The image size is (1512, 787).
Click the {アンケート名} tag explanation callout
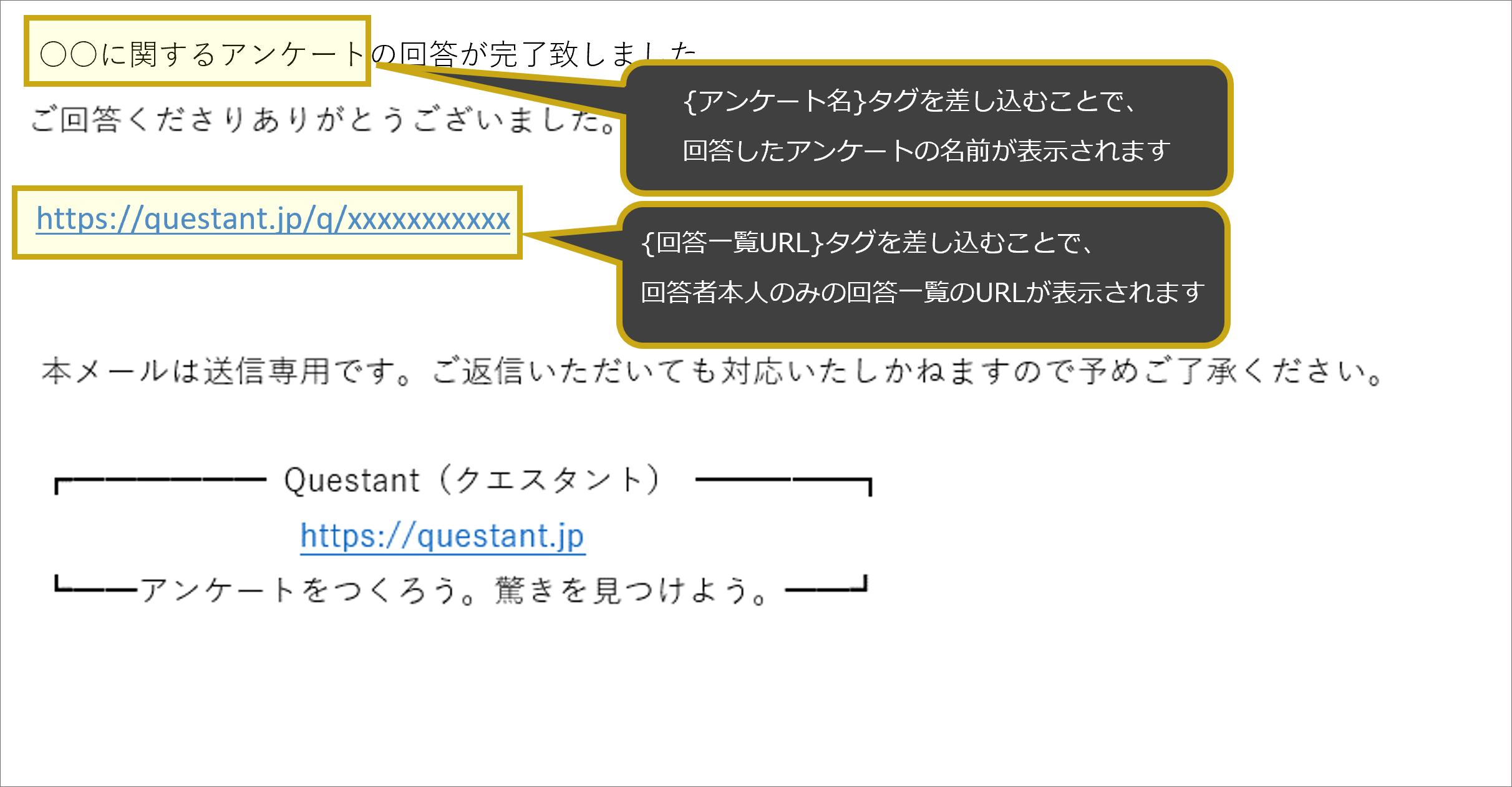click(926, 128)
